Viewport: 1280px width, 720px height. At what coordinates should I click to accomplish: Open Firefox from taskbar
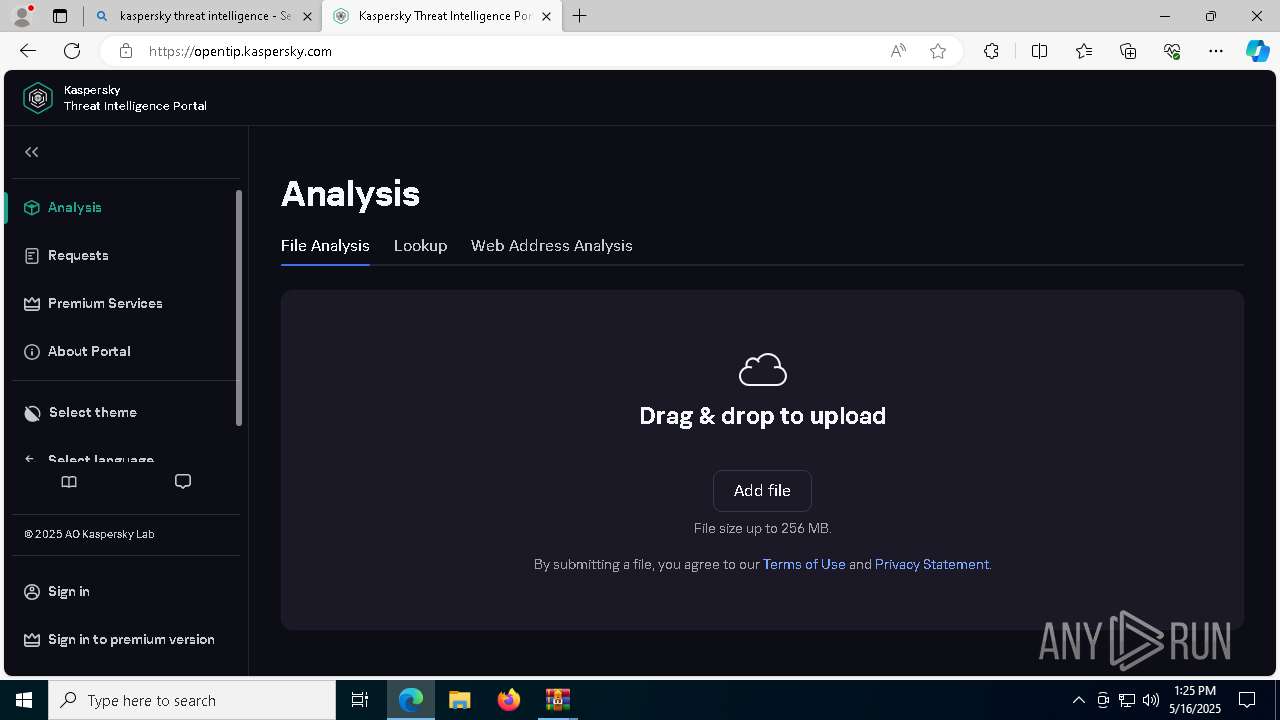point(509,700)
